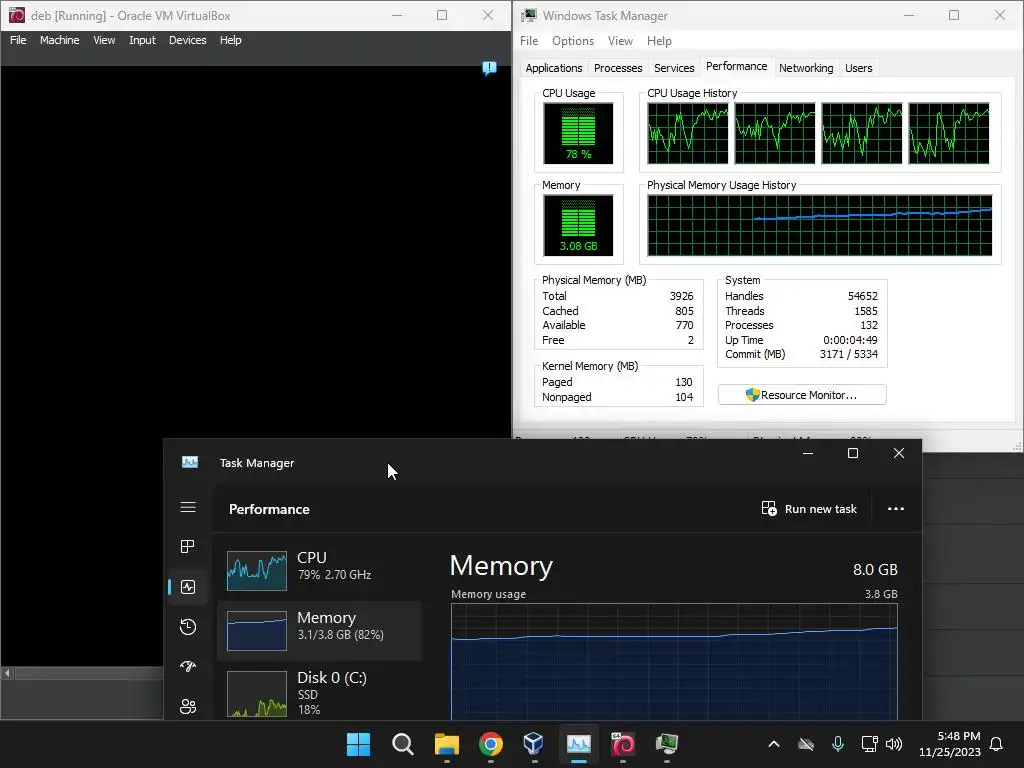
Task: Open Options menu in Windows Task Manager
Action: pos(573,40)
